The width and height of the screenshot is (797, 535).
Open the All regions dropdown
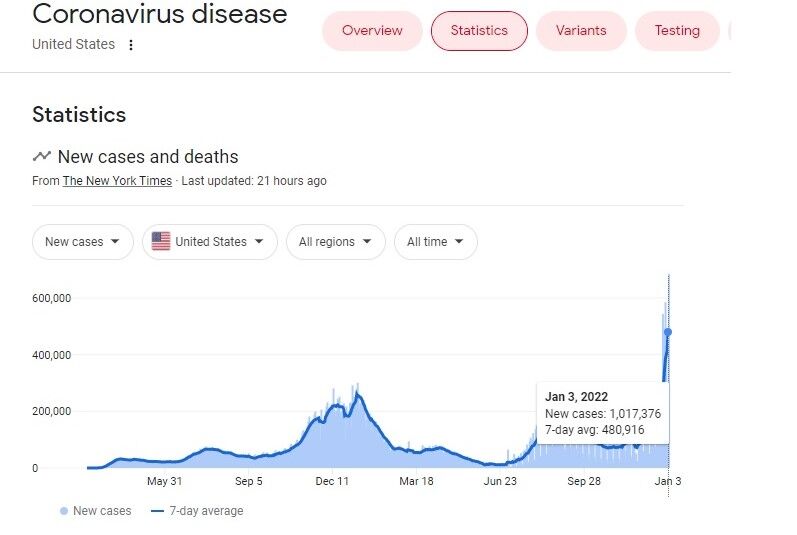pos(335,242)
